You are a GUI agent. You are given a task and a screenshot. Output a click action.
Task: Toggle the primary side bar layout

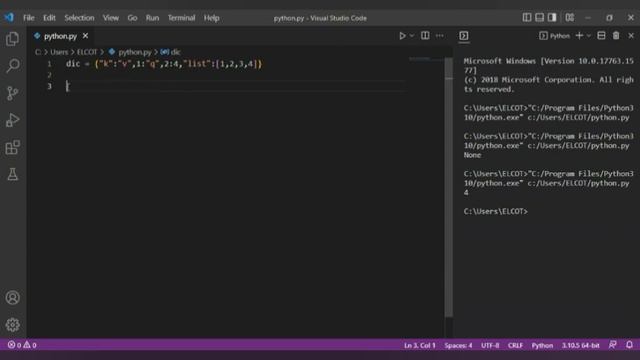[x=527, y=18]
